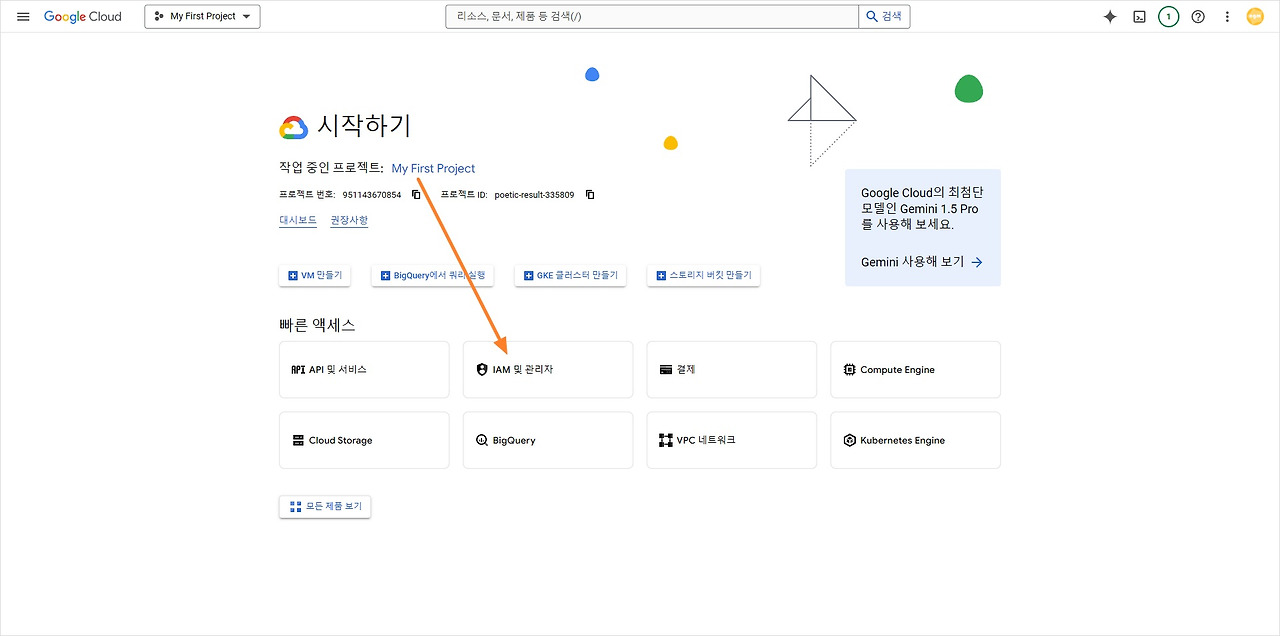The image size is (1280, 636).
Task: Copy the project number 951143670854
Action: tap(416, 195)
